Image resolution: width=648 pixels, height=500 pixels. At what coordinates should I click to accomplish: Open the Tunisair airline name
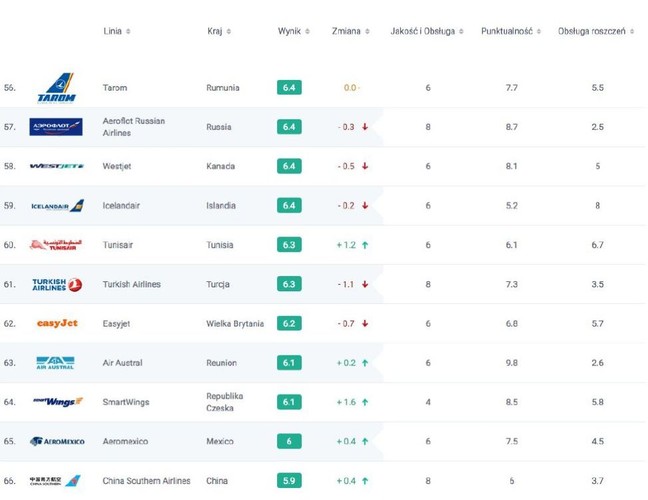(118, 245)
